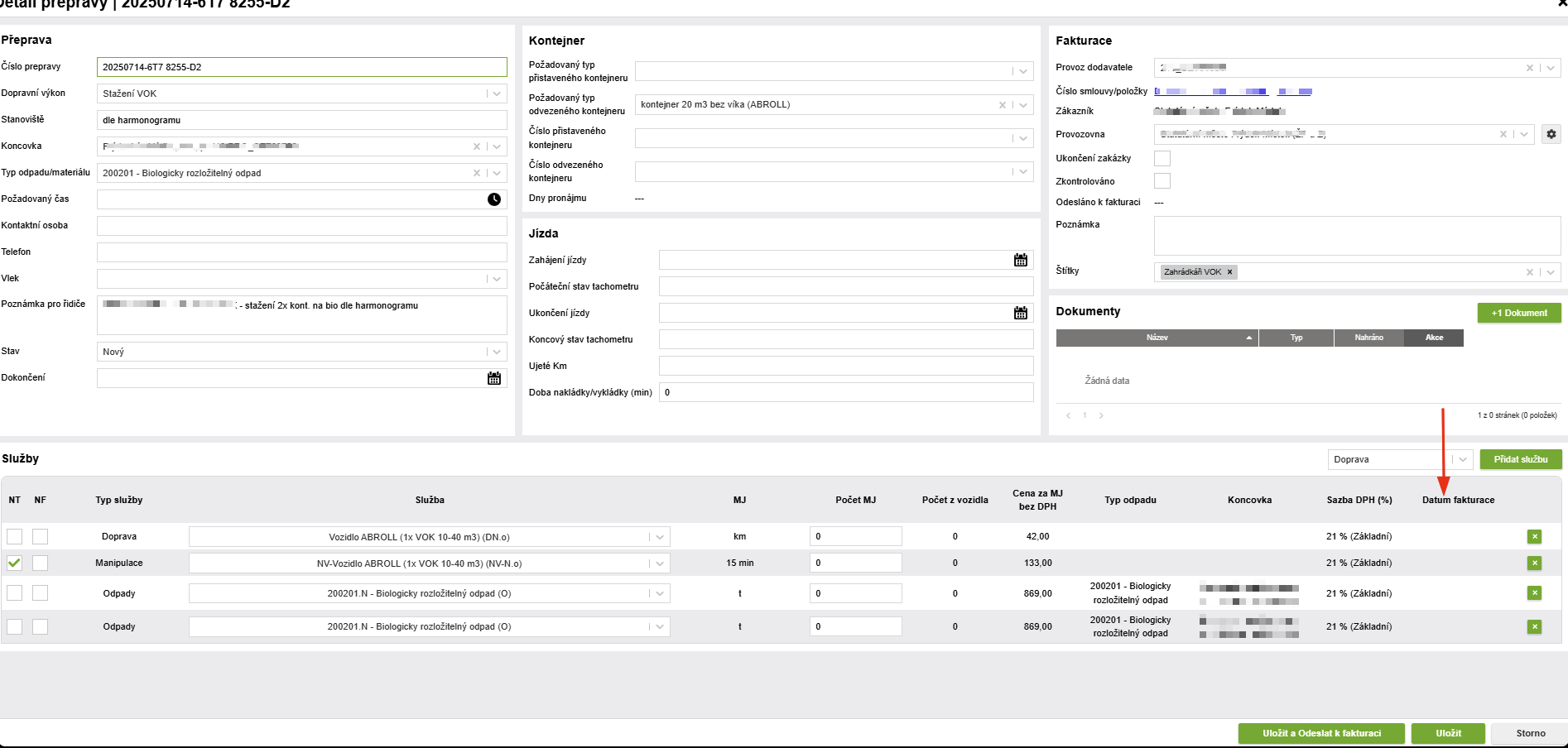Open the Ukončení jízdy calendar icon
The width and height of the screenshot is (1568, 748).
[1021, 313]
